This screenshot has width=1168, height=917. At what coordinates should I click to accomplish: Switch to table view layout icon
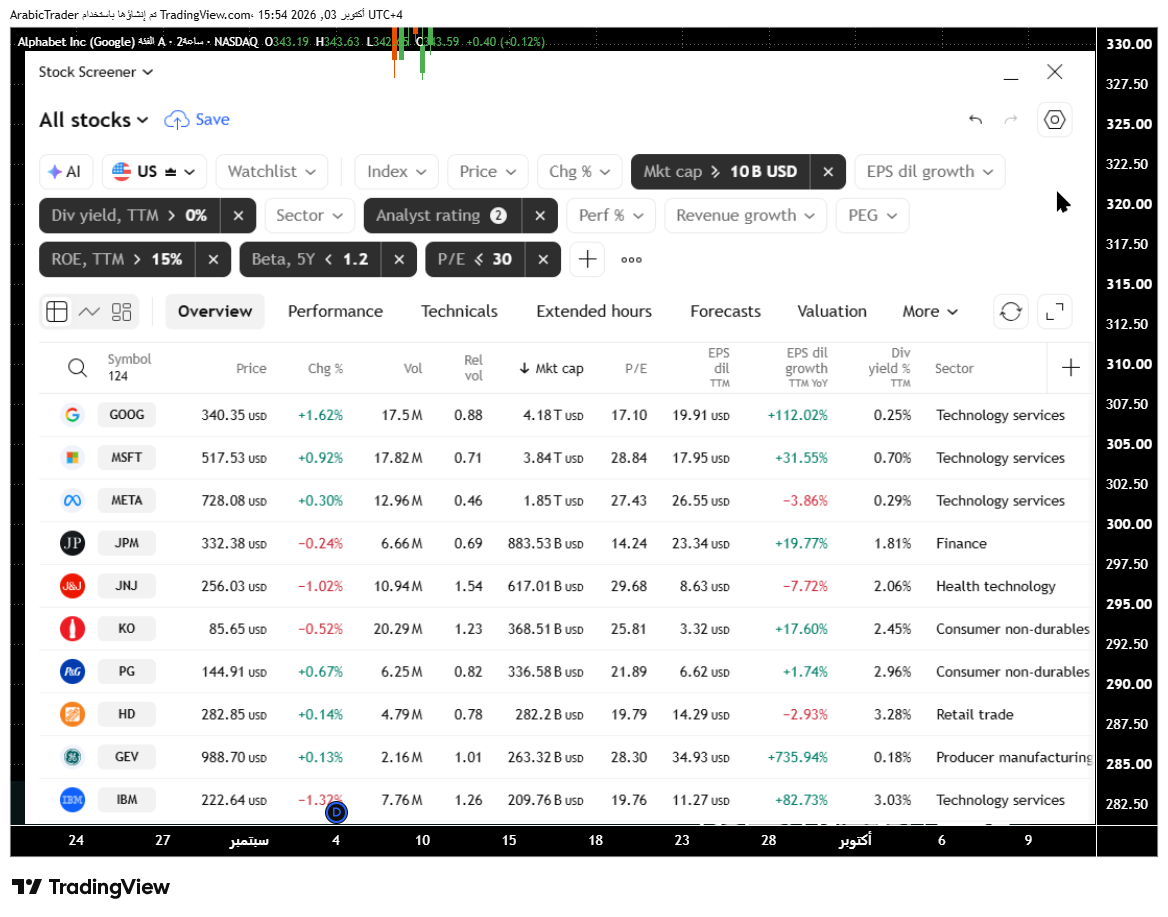57,311
